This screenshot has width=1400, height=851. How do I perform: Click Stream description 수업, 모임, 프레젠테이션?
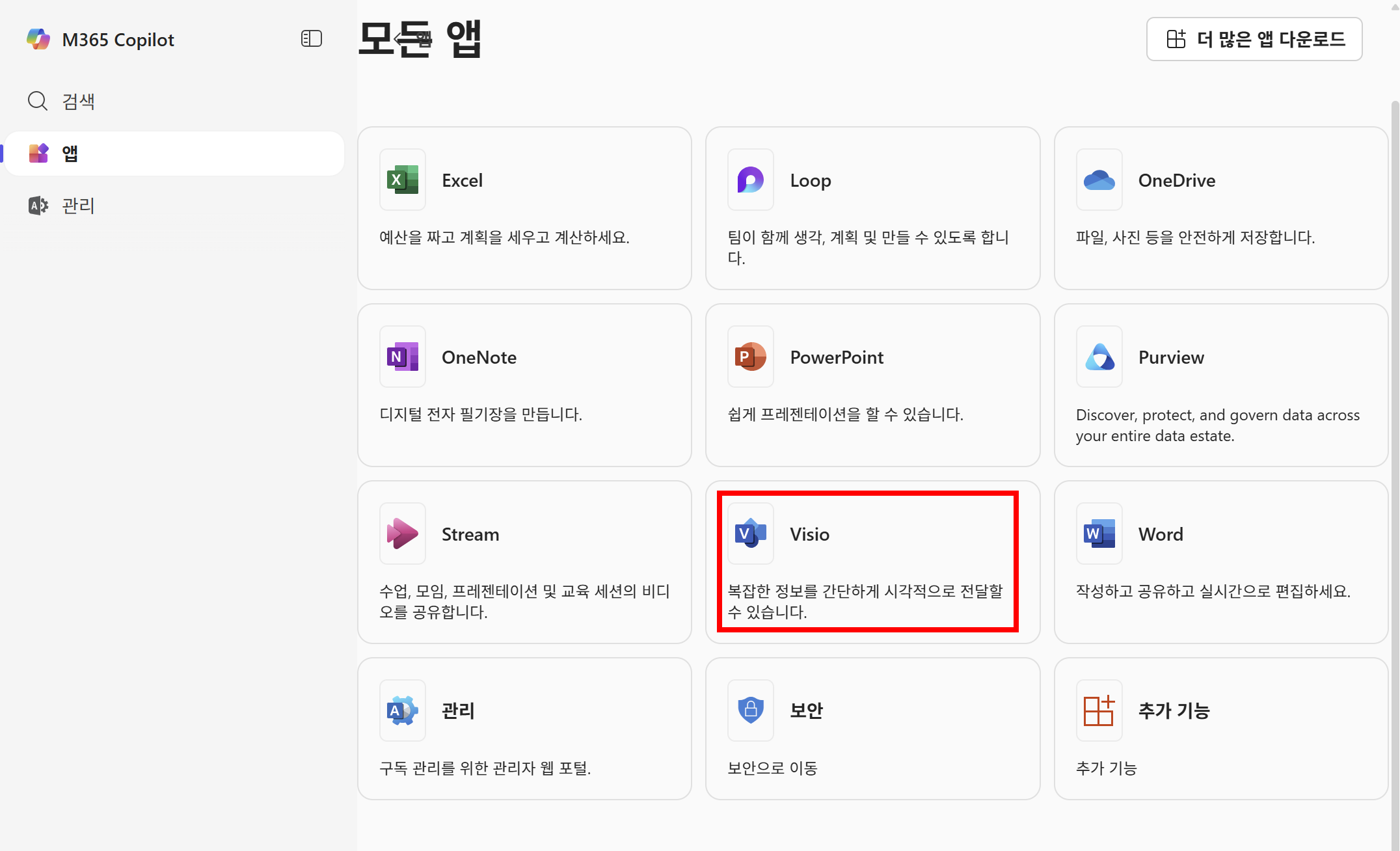[524, 601]
